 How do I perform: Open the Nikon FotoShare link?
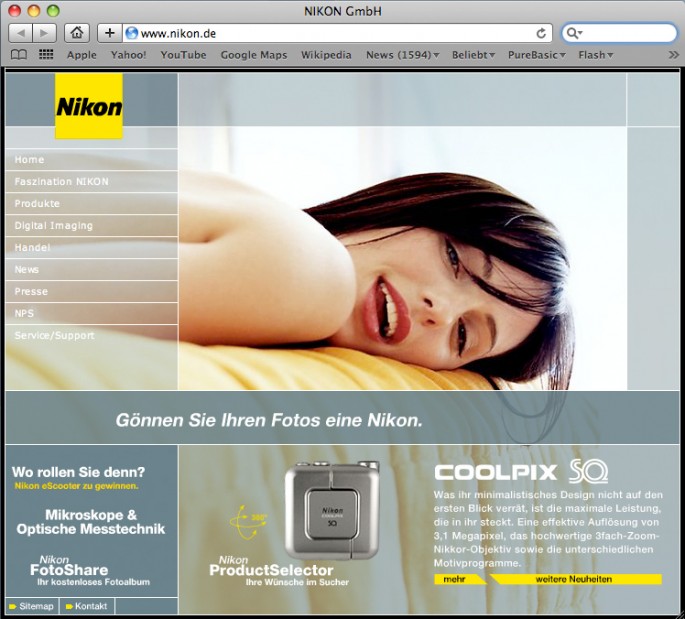tap(90, 571)
